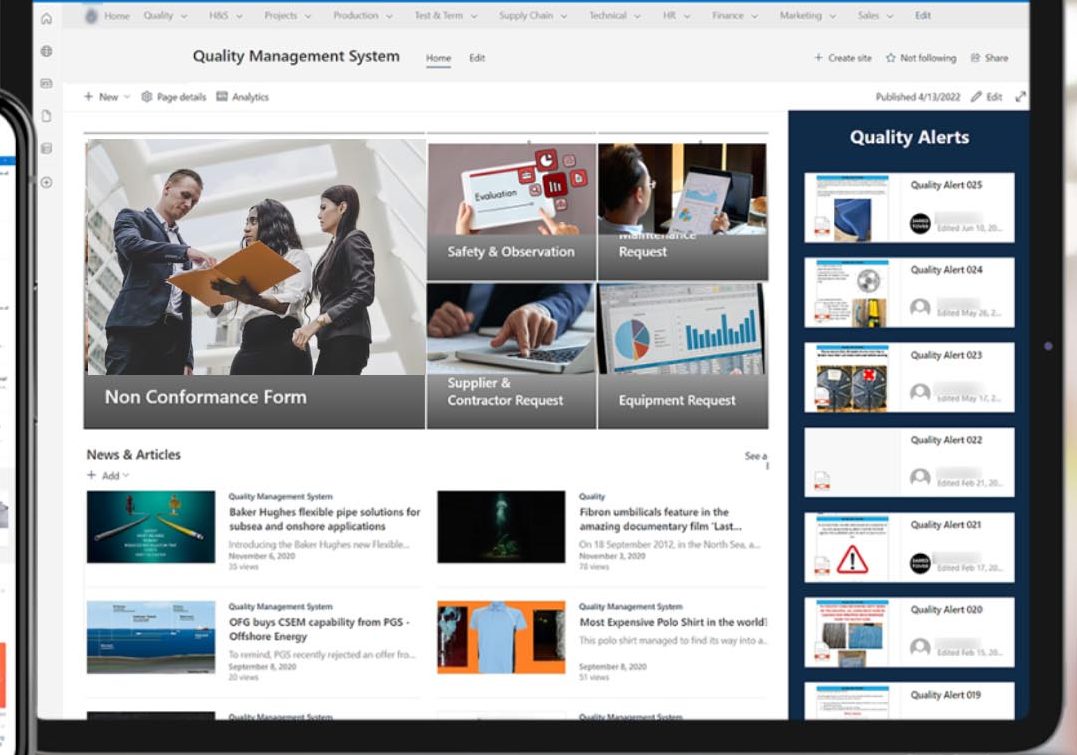Click the globe sites icon in left rail

click(x=47, y=51)
